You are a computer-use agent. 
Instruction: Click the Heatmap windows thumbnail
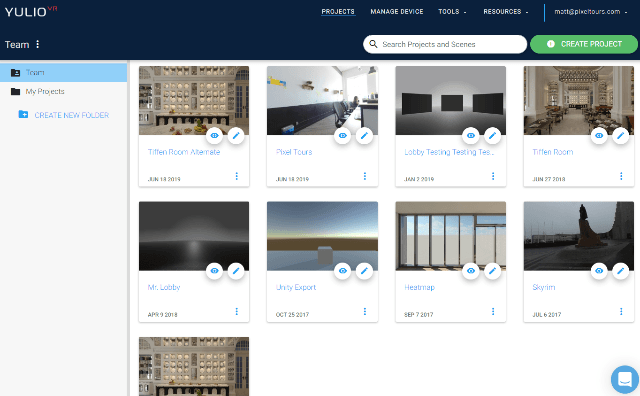(x=451, y=236)
